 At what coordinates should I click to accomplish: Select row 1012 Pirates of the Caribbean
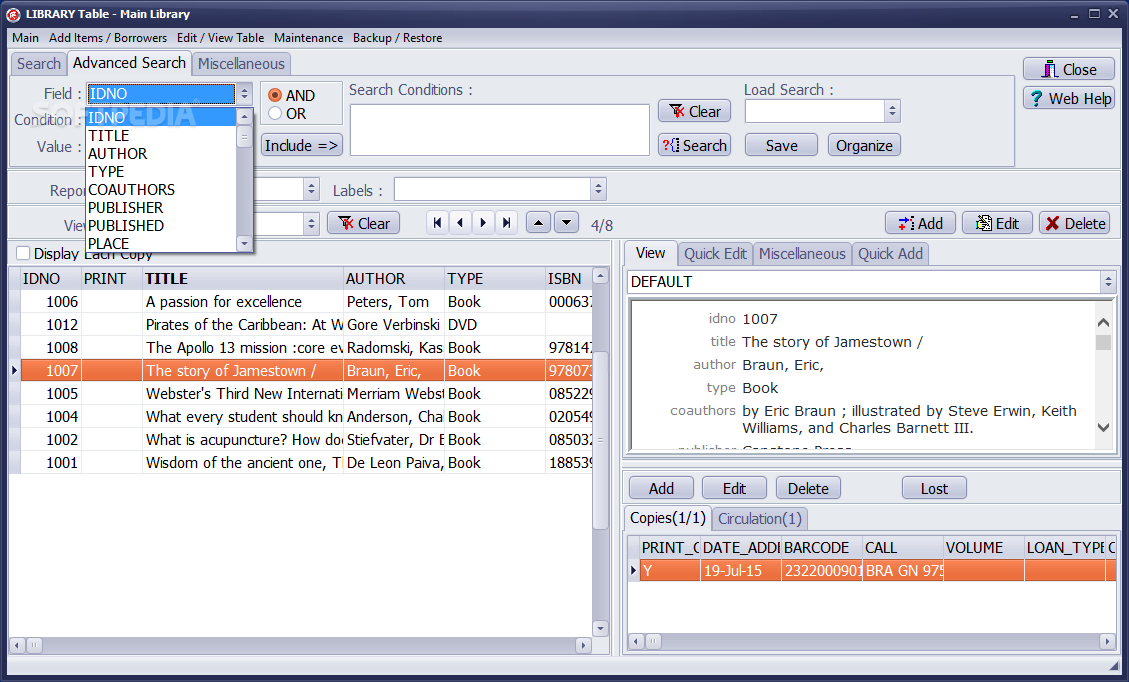tap(306, 325)
